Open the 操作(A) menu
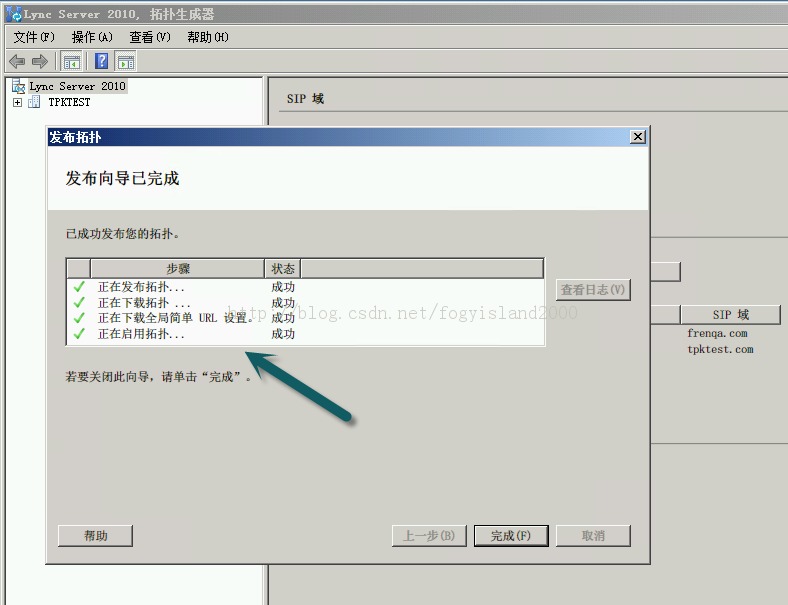Image resolution: width=788 pixels, height=605 pixels. 92,37
